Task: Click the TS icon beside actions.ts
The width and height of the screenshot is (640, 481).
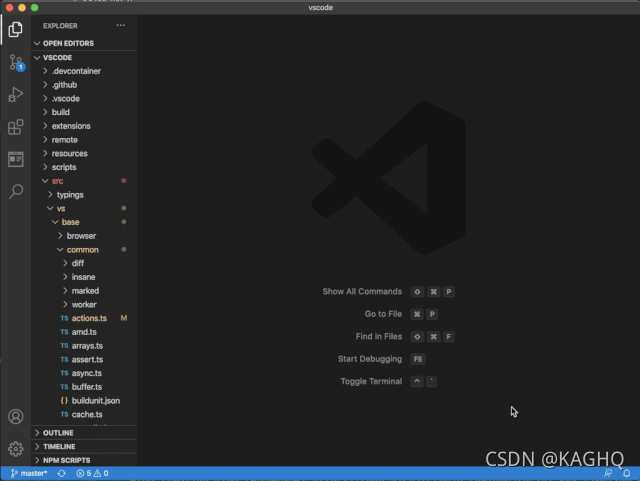Action: click(64, 318)
